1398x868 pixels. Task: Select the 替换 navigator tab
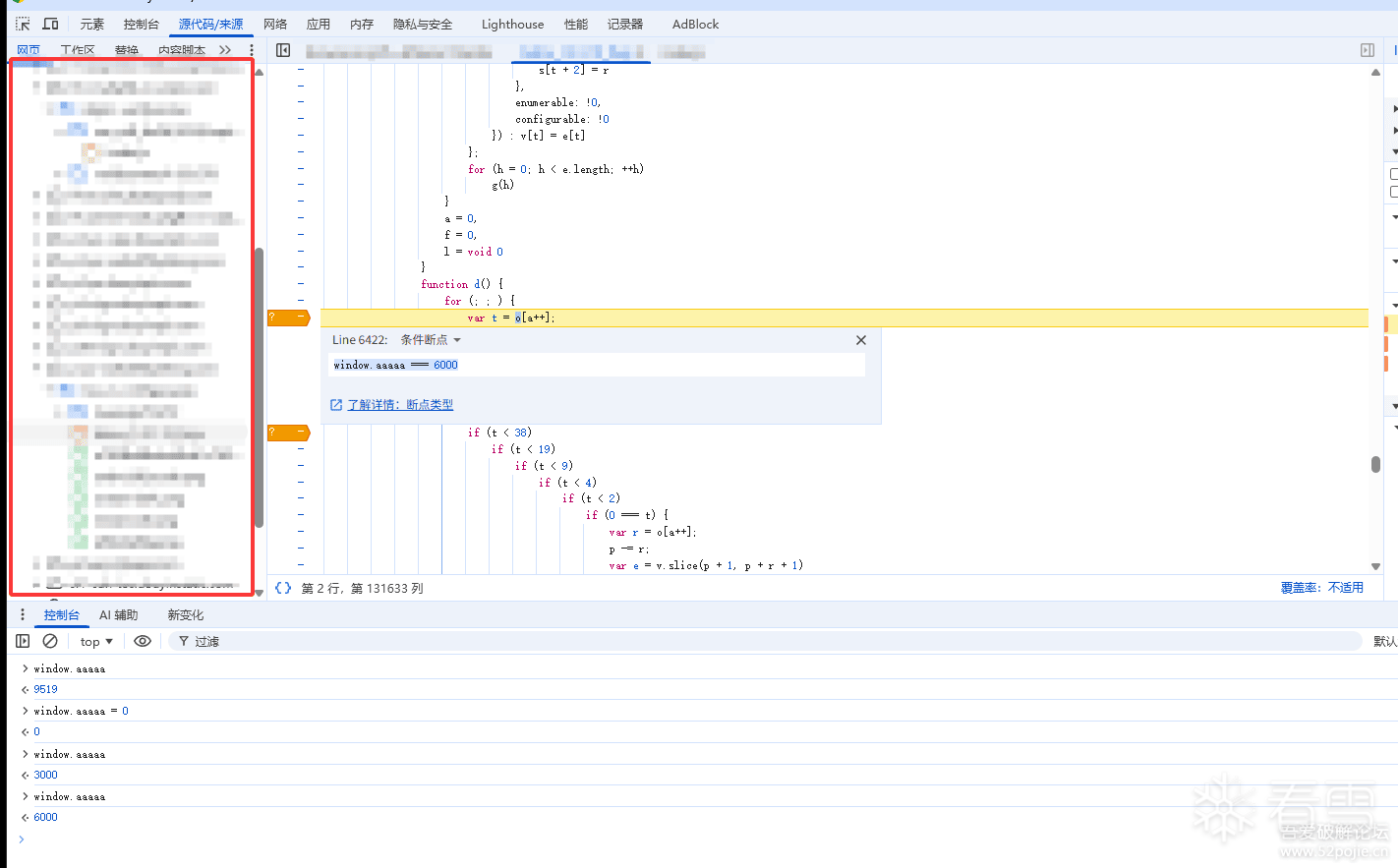tap(127, 50)
